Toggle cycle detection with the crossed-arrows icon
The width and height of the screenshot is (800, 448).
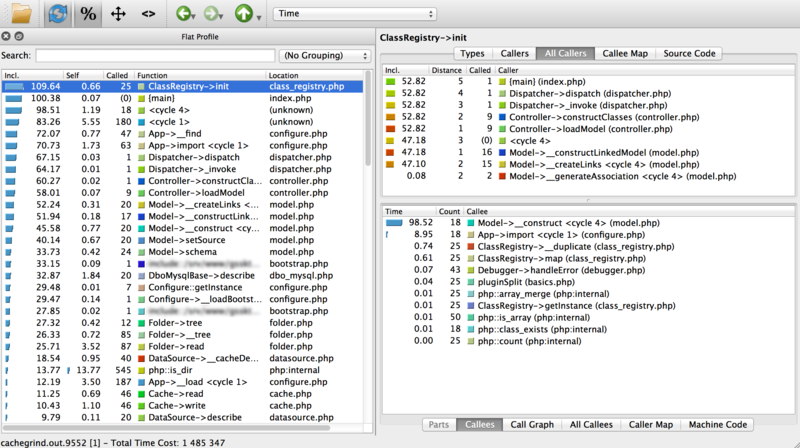118,13
